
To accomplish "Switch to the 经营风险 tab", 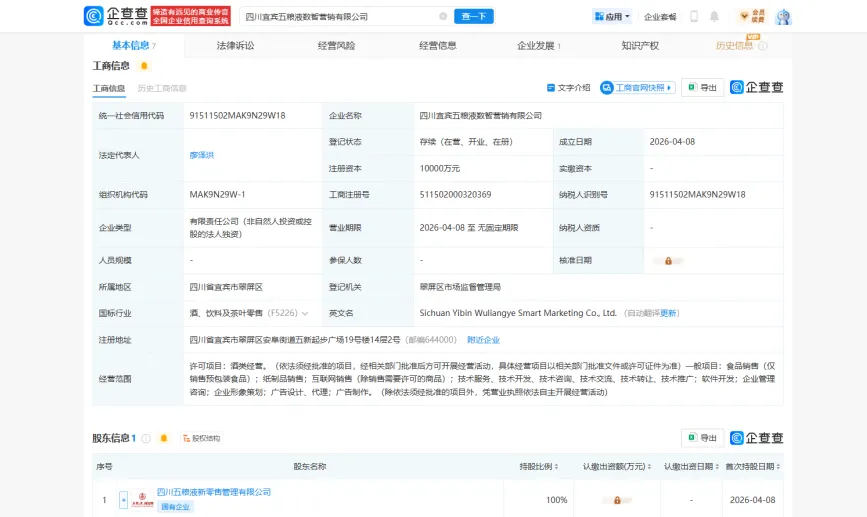I will coord(336,45).
